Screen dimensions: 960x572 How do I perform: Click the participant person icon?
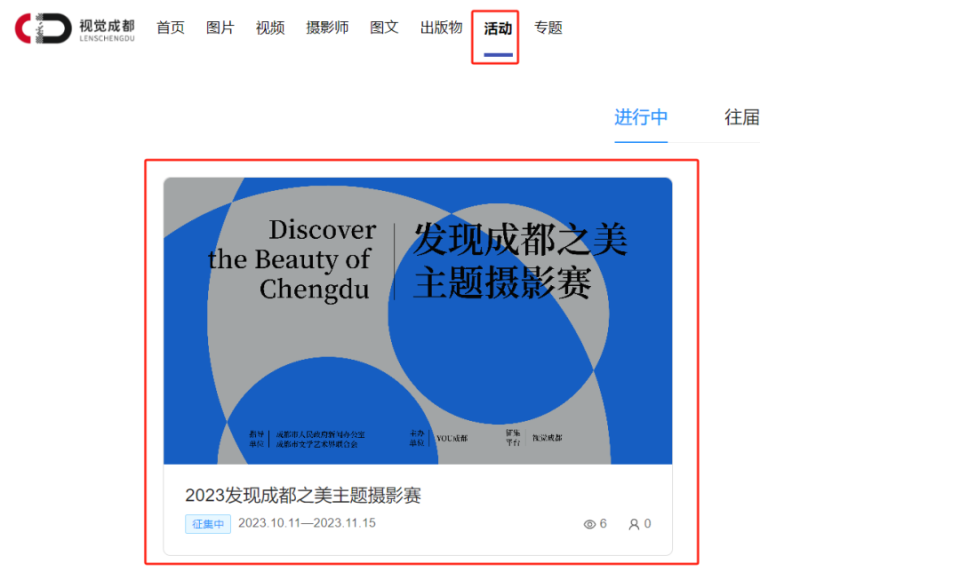click(x=634, y=524)
